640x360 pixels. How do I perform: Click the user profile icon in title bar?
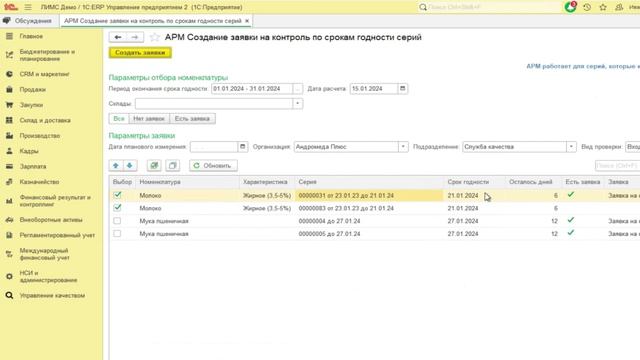(x=619, y=7)
